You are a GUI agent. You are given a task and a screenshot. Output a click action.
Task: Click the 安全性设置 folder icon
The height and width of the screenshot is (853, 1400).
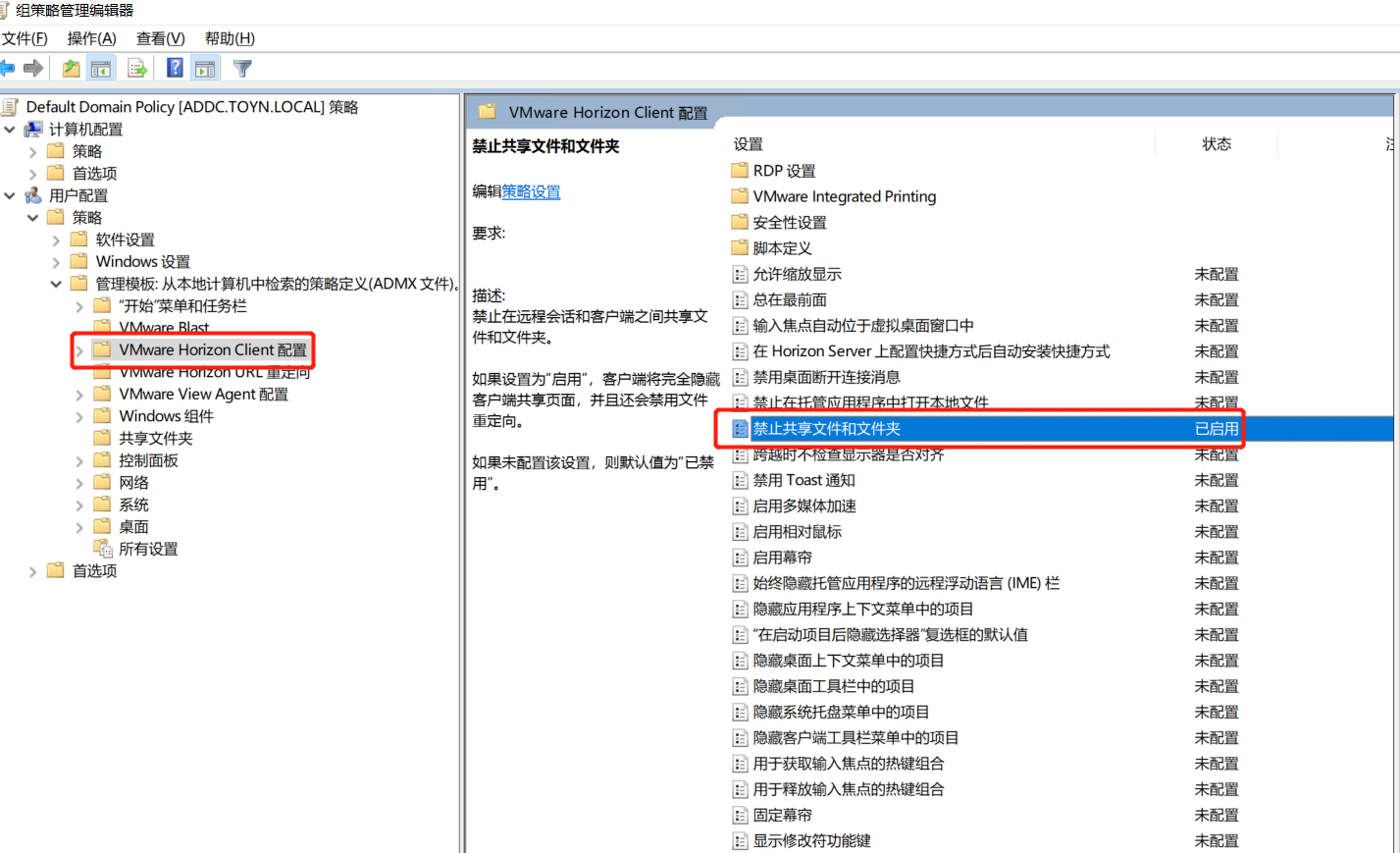(740, 222)
